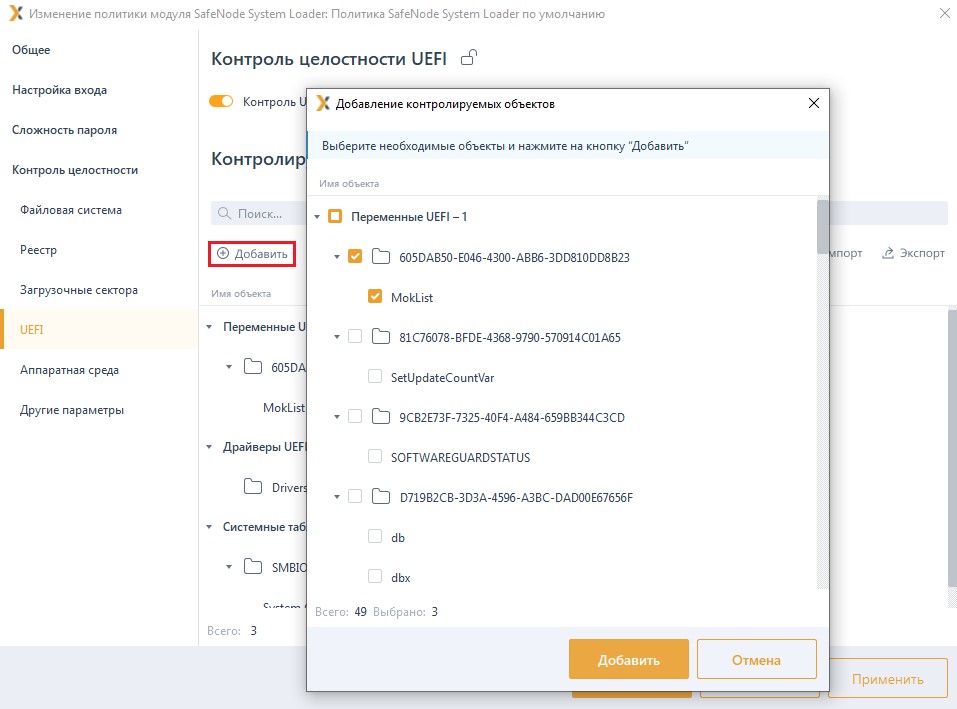The image size is (957, 709).
Task: Collapse Переменные UEFI – 1 node in dialog
Action: (x=317, y=217)
